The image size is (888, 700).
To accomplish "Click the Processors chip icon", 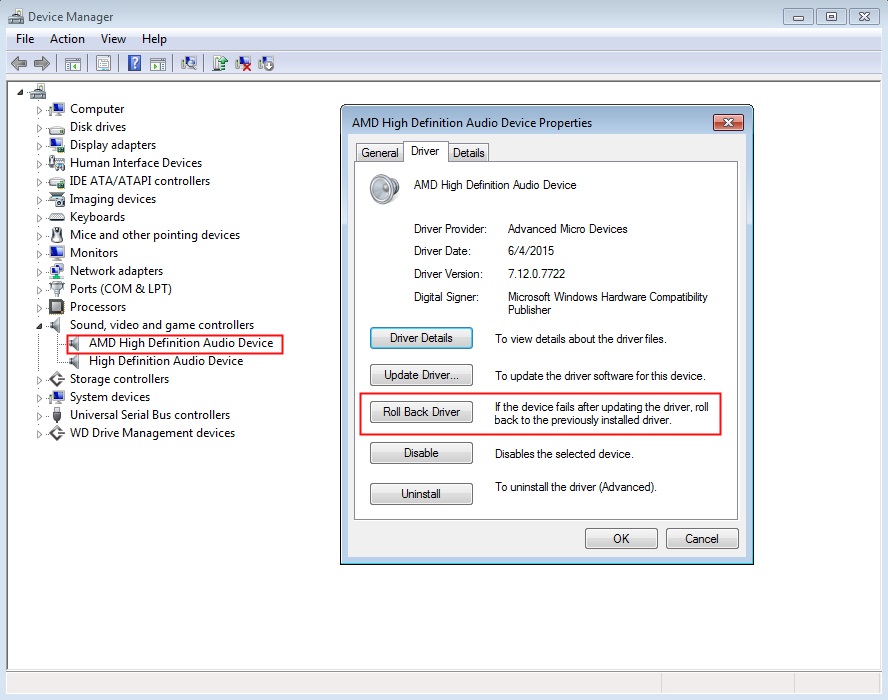I will (57, 307).
